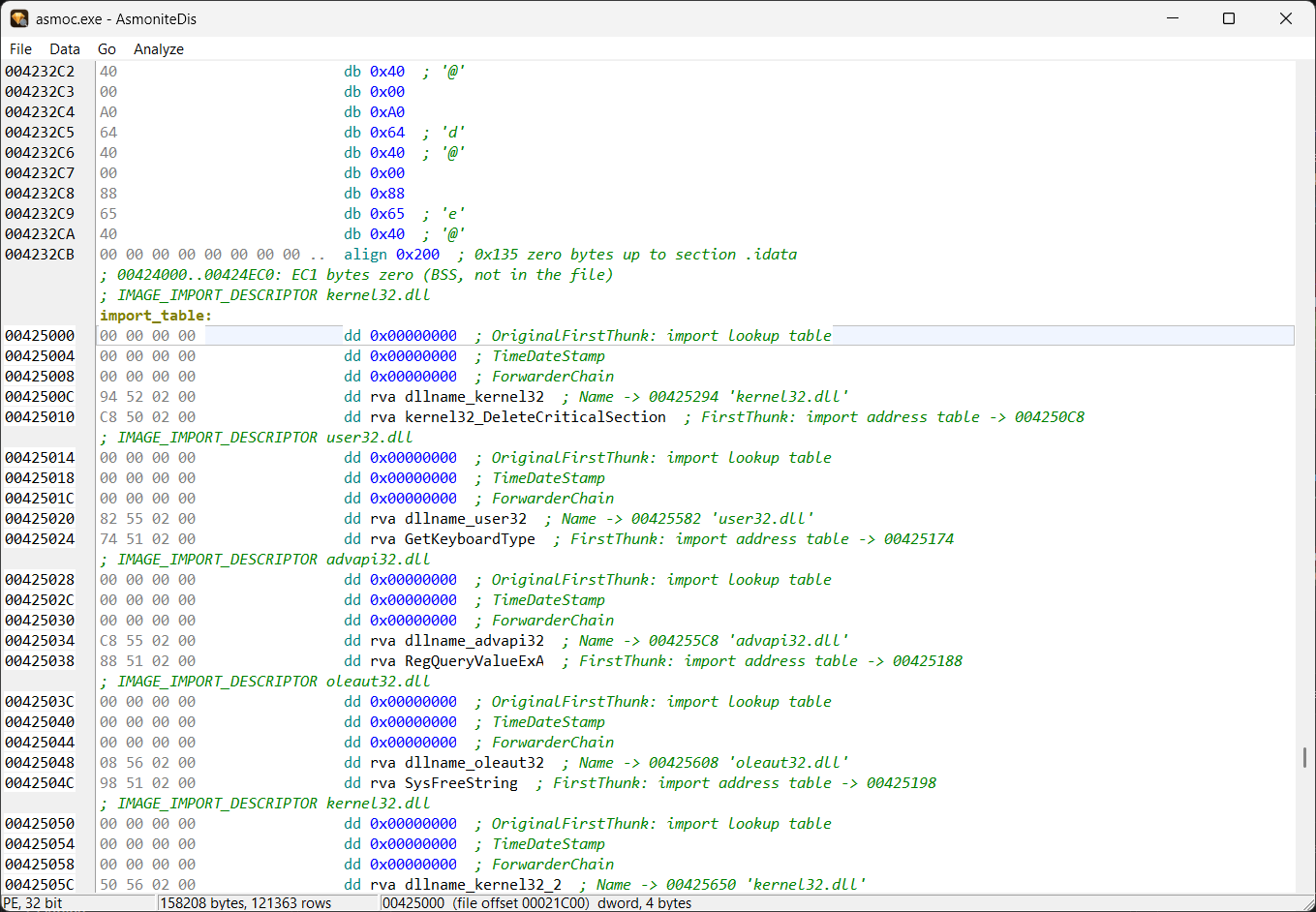Click 'rva dllname_kernel32_2' operand
1316x912 pixels.
[x=466, y=885]
